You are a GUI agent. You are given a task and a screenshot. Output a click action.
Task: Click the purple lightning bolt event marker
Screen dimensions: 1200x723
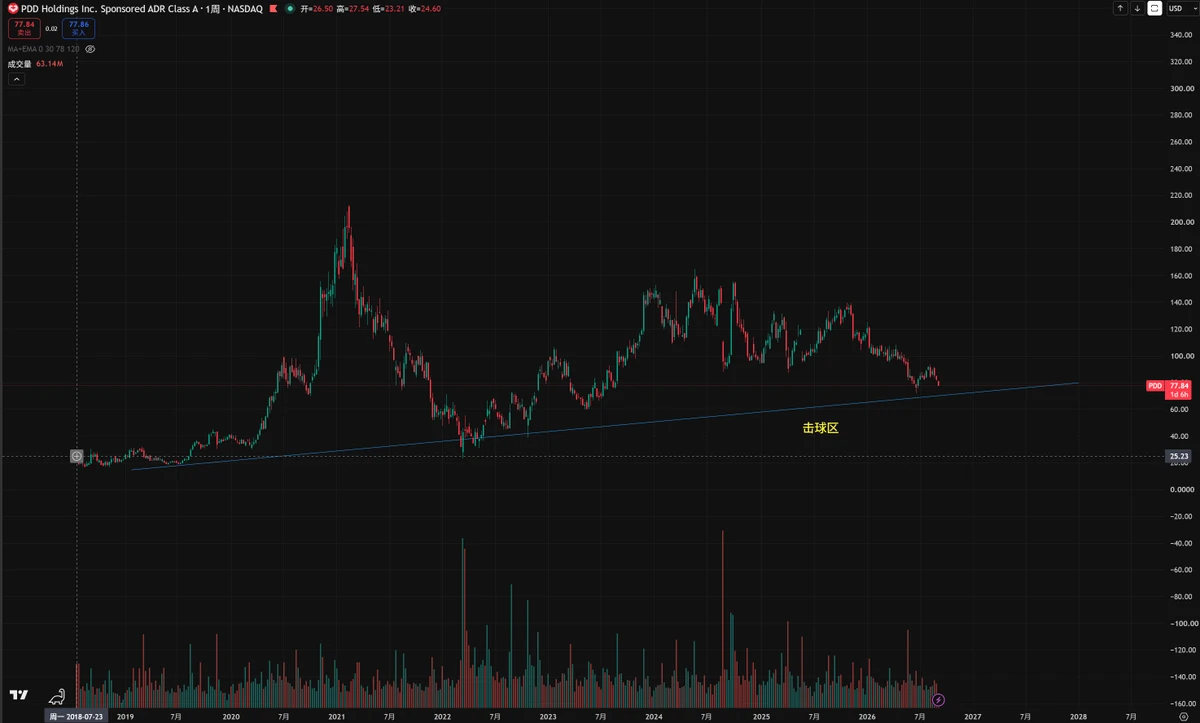tap(938, 699)
